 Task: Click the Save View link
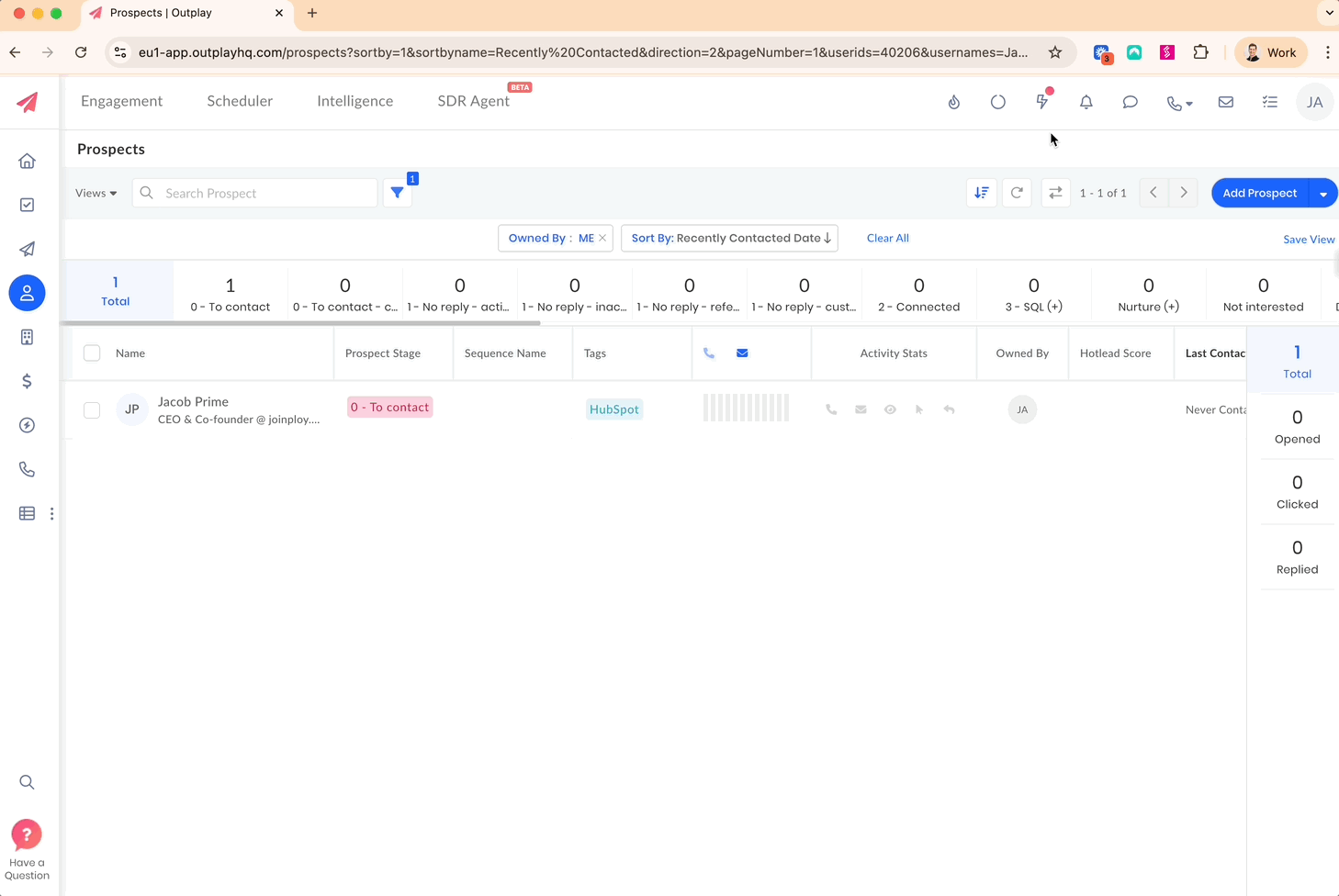tap(1308, 239)
